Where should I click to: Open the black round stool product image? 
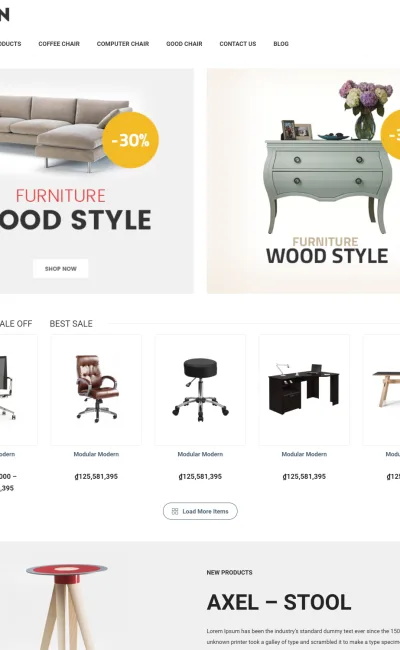point(200,390)
